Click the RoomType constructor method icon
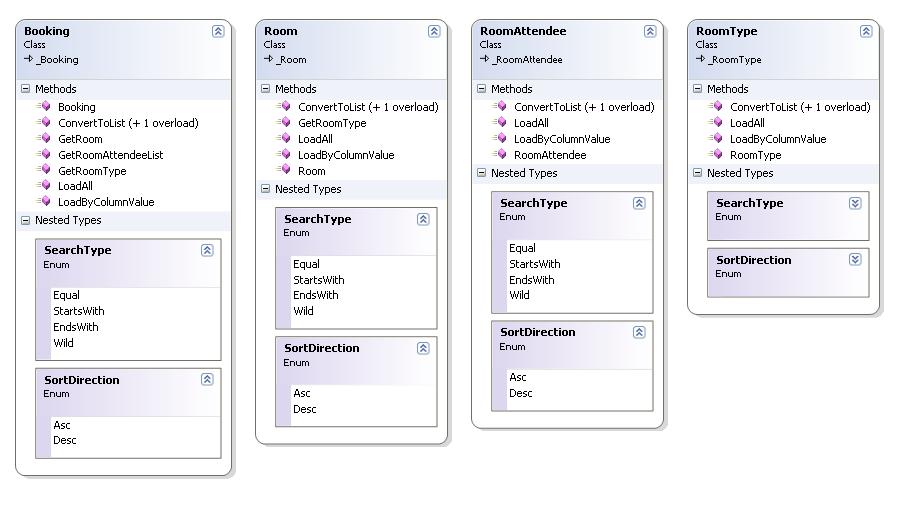 click(716, 154)
